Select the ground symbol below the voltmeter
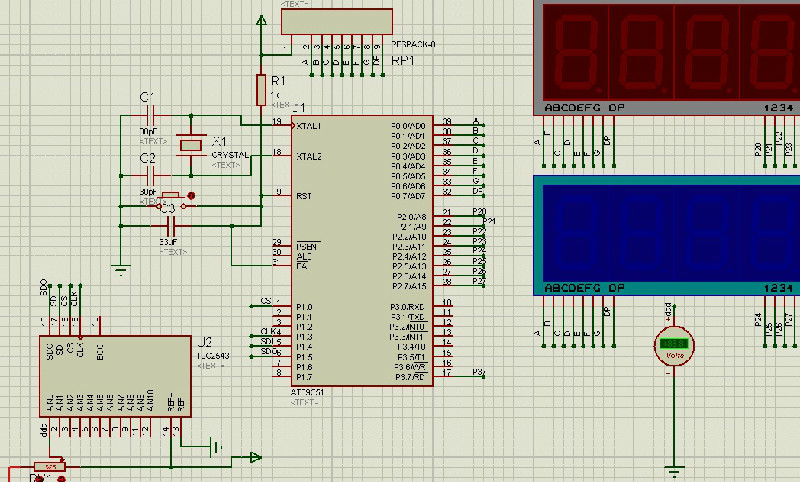Image resolution: width=800 pixels, height=482 pixels. point(674,469)
